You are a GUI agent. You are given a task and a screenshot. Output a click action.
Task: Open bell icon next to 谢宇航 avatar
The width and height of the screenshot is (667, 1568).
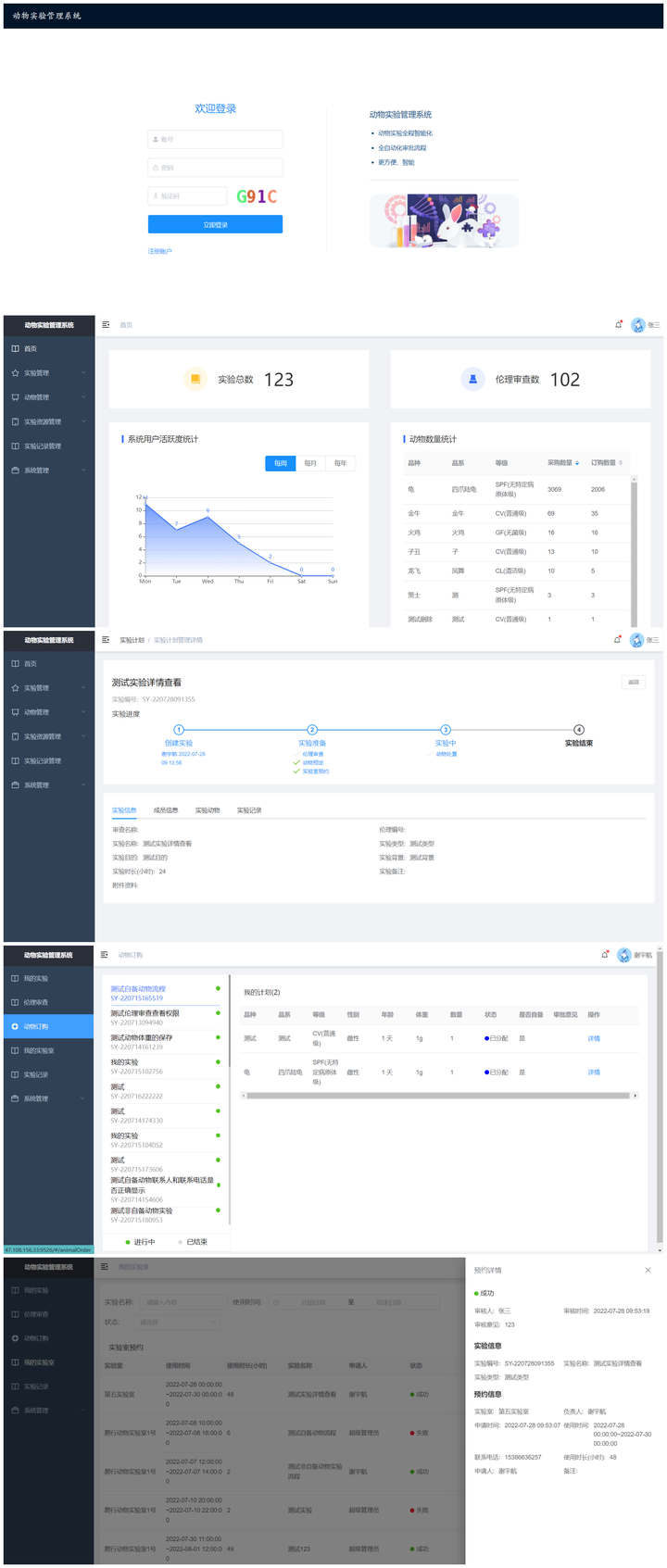pos(606,954)
